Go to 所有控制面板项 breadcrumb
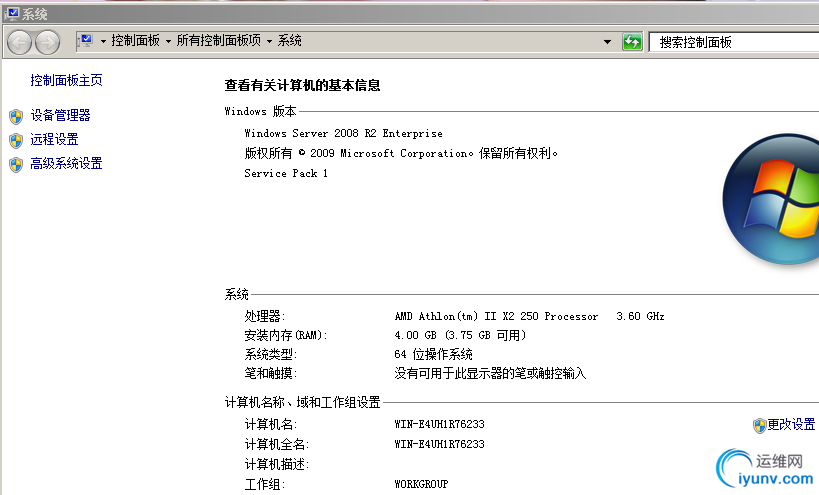Image resolution: width=819 pixels, height=495 pixels. click(x=218, y=41)
